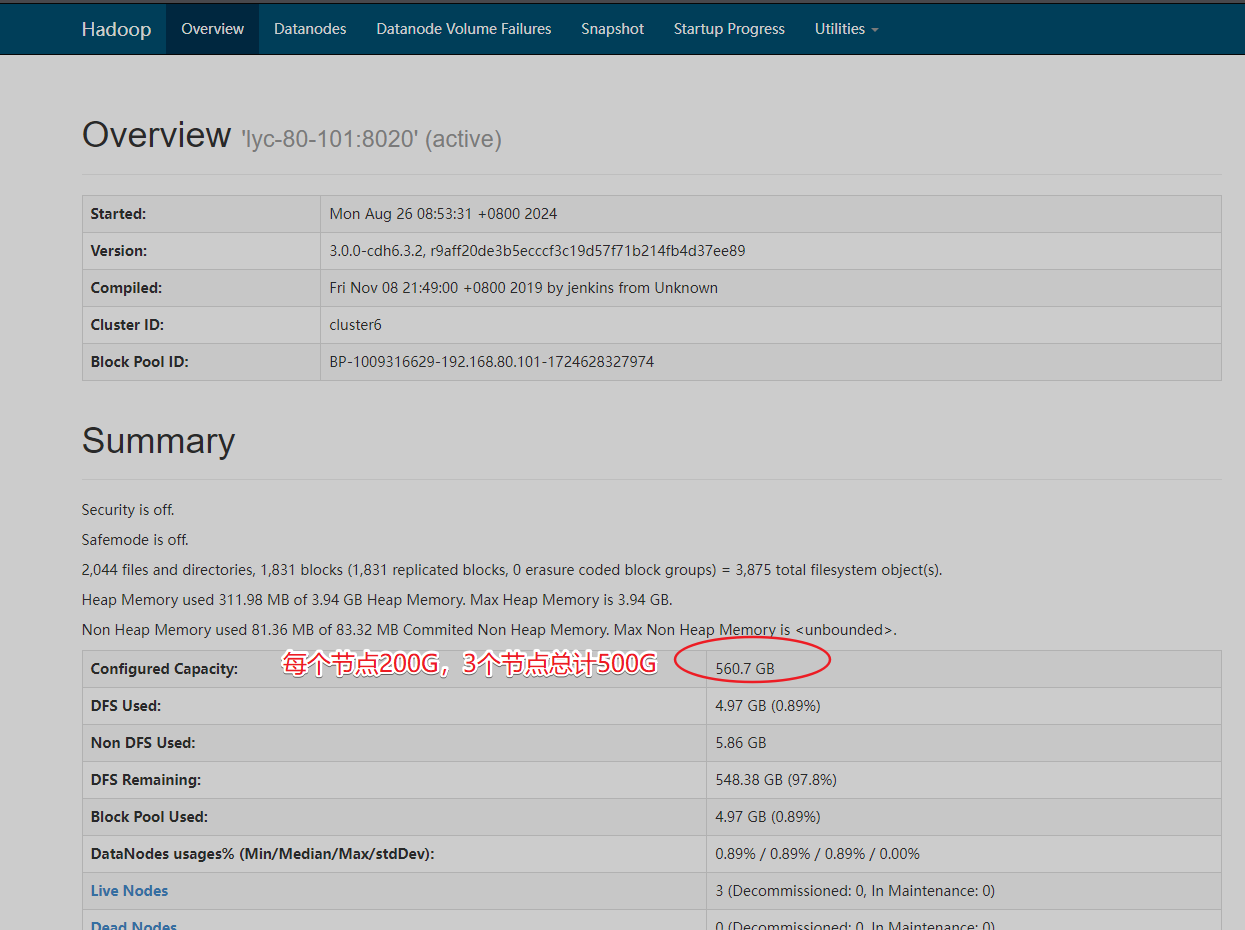Screen dimensions: 1245x930
Task: Go to the Snapshot tab
Action: 613,29
